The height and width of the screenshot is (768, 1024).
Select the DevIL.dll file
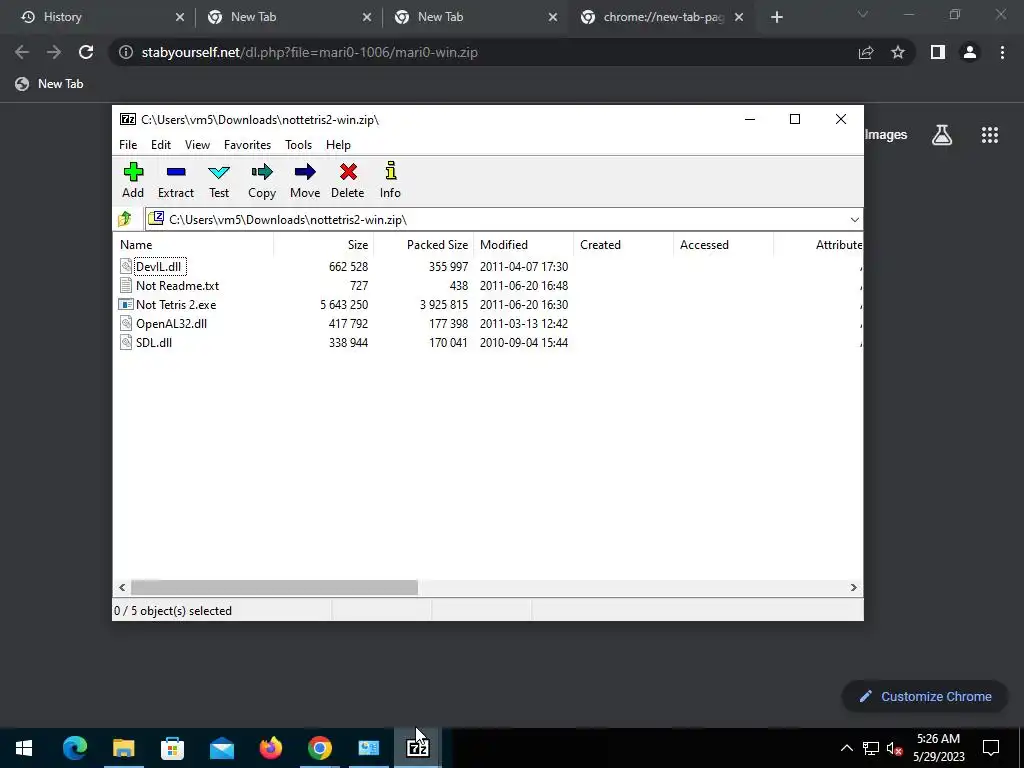coord(160,266)
